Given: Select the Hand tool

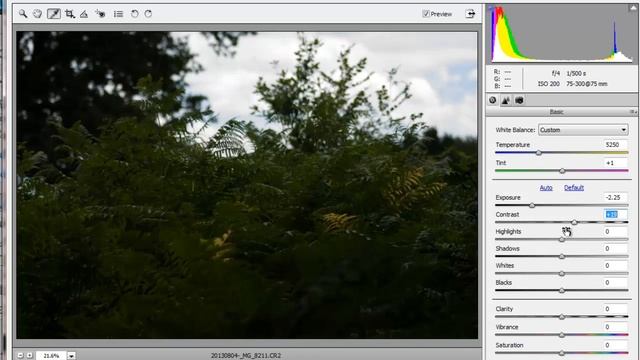Looking at the screenshot, I should tap(38, 14).
